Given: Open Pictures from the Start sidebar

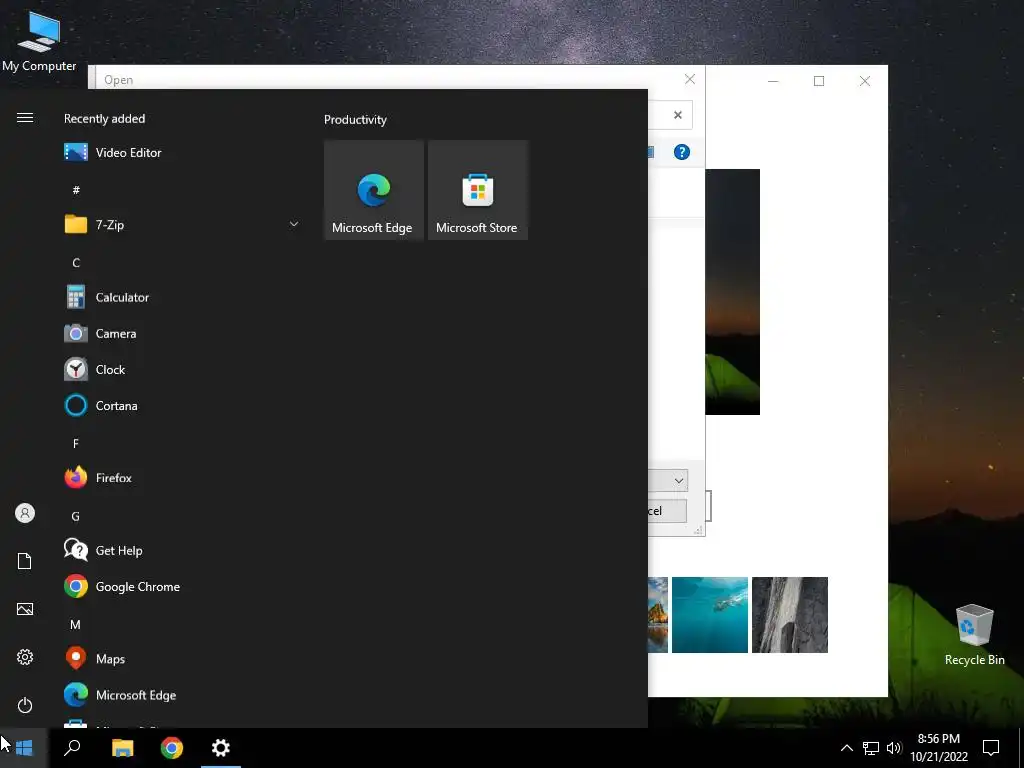Looking at the screenshot, I should click(x=25, y=609).
